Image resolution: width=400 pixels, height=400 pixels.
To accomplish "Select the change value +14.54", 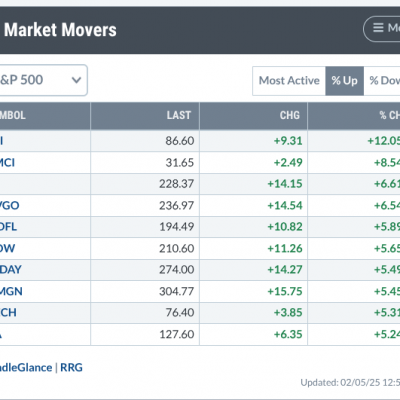I will pos(285,205).
